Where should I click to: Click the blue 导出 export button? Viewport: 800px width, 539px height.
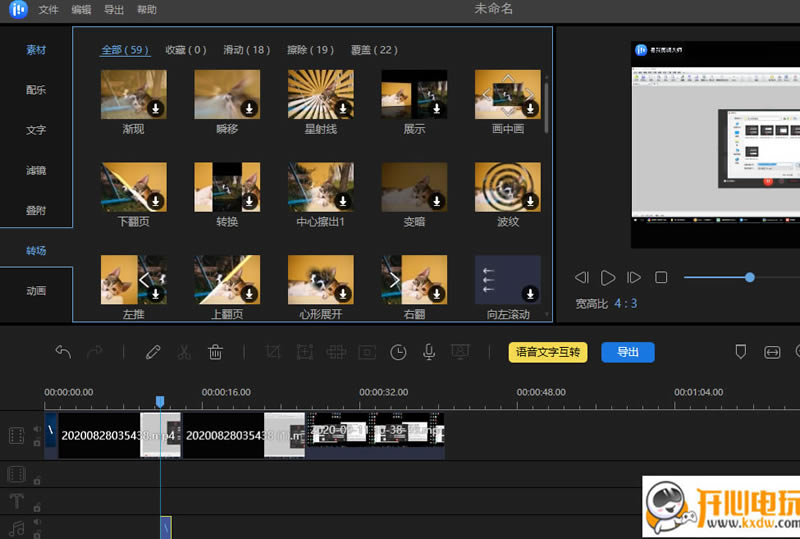pyautogui.click(x=627, y=352)
